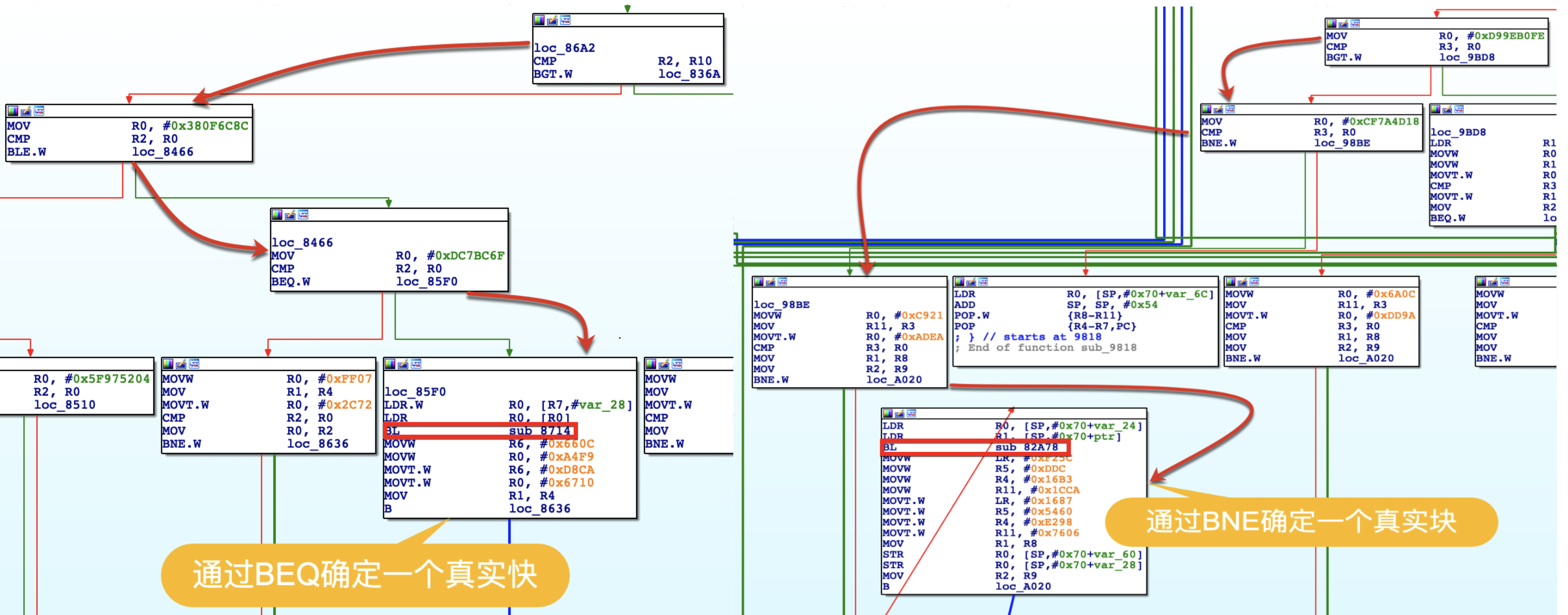
Task: Click the [SP,#0x70+var_24] operand
Action: [x=1083, y=426]
